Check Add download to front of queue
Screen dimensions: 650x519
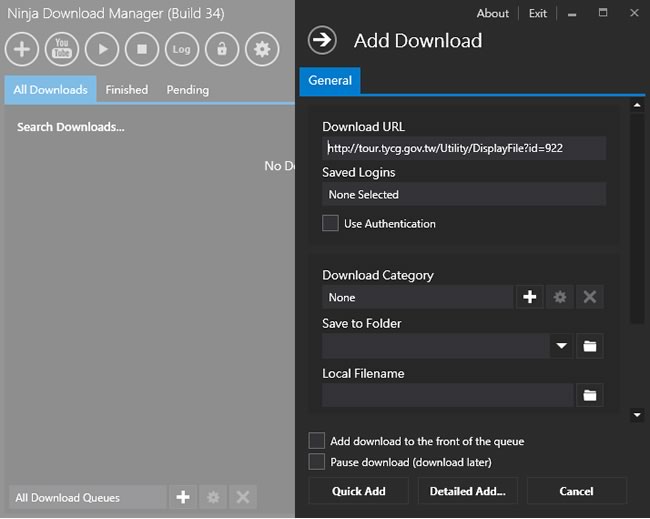pos(316,441)
